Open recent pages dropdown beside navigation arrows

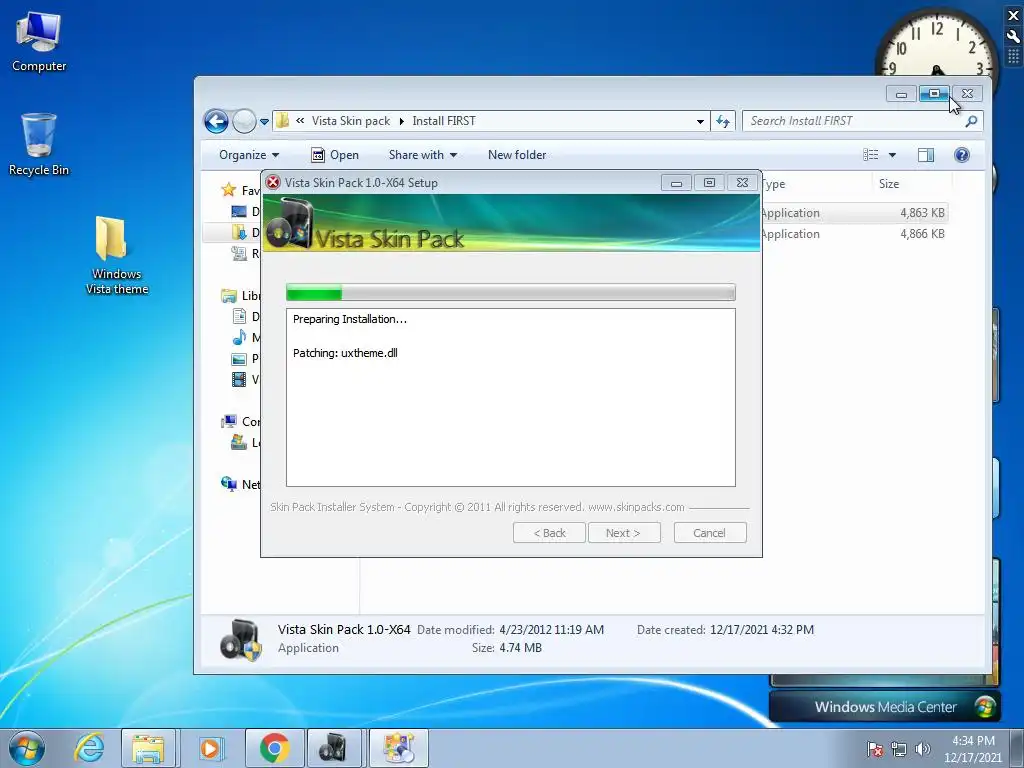coord(264,121)
